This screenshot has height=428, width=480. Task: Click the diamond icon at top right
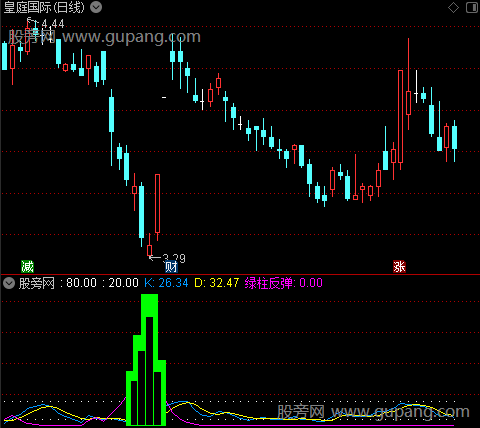(x=453, y=7)
